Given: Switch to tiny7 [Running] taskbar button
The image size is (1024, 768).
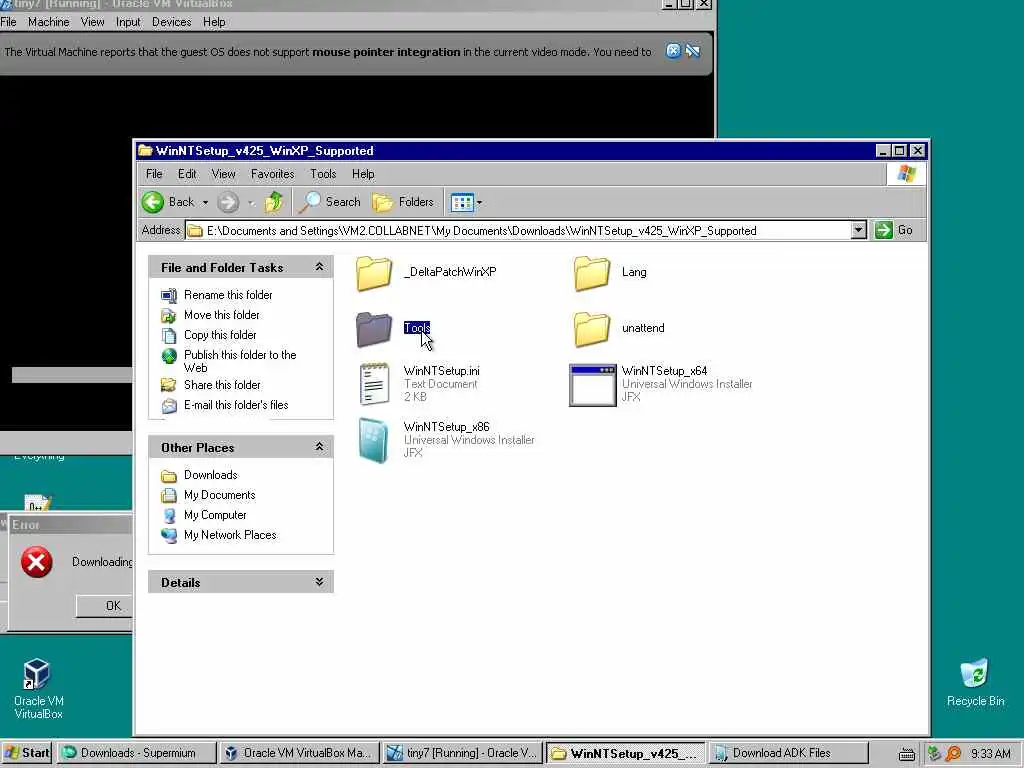Looking at the screenshot, I should tap(462, 753).
